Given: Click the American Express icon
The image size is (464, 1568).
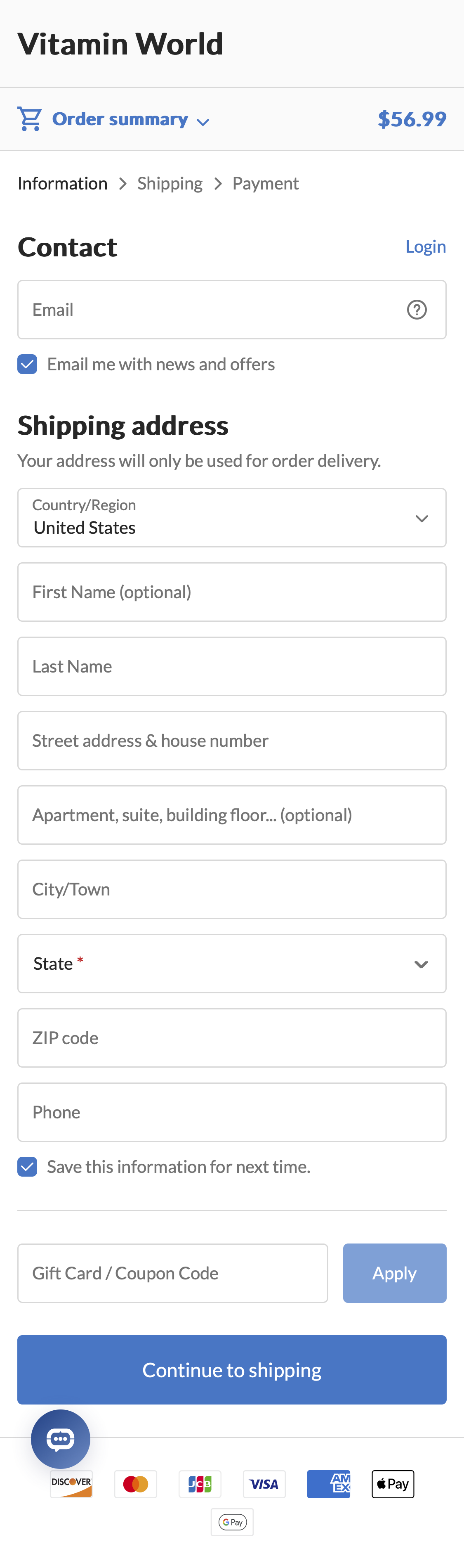Looking at the screenshot, I should point(328,1484).
